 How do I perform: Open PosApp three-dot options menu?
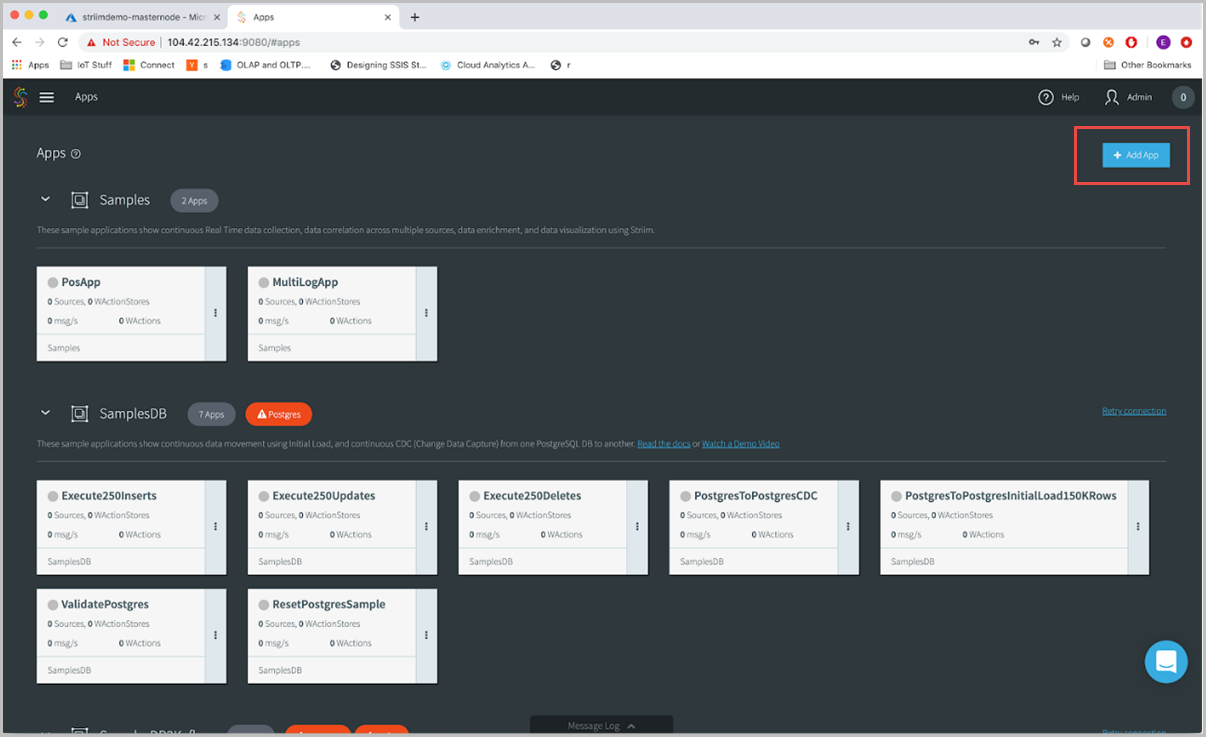tap(215, 313)
